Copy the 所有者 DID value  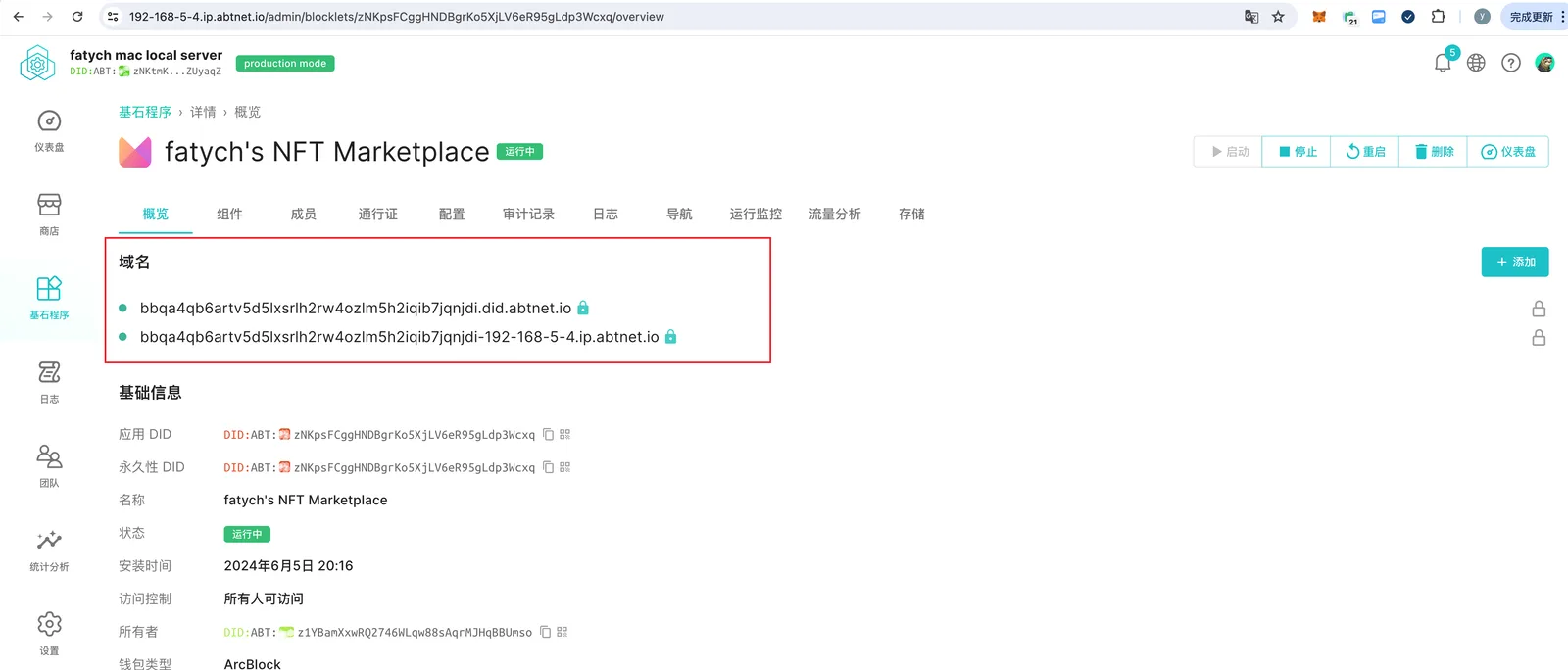click(546, 632)
